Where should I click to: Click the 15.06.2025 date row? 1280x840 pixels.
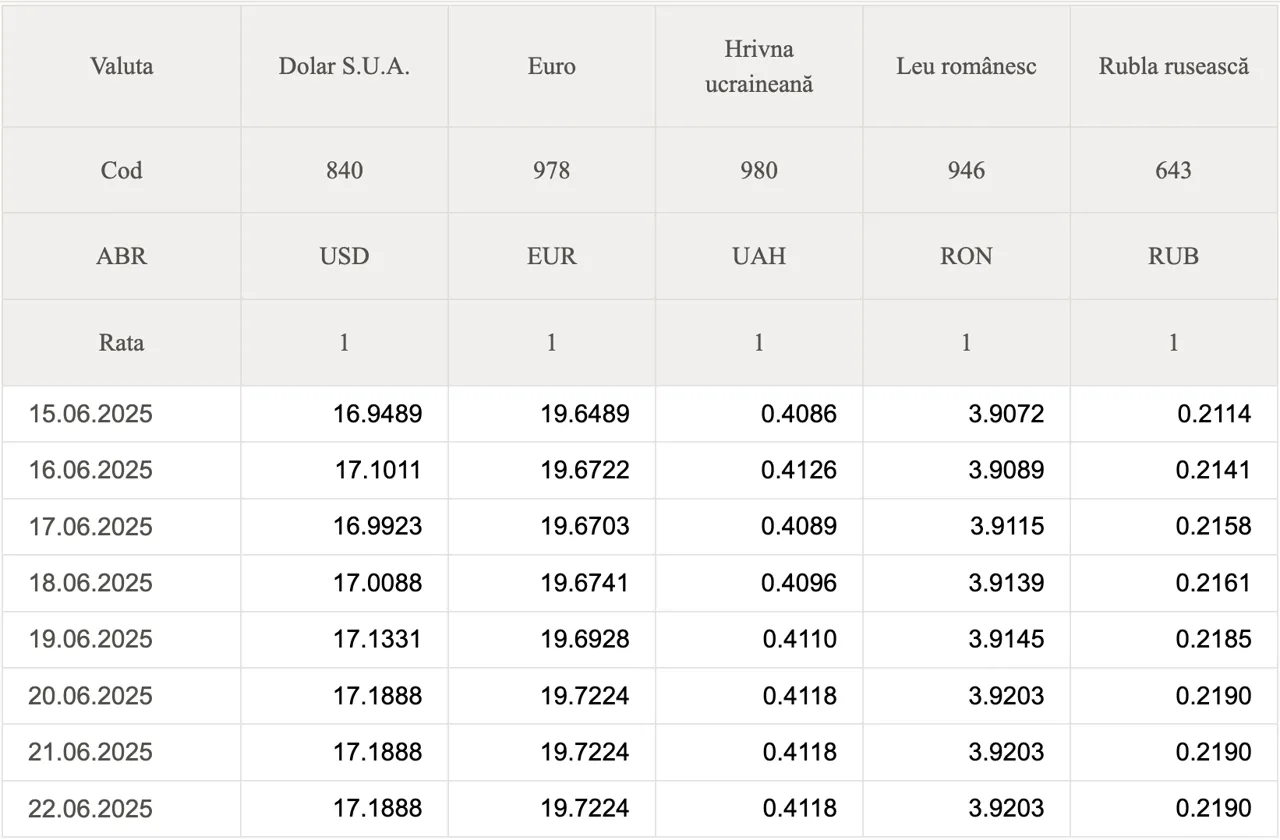(91, 414)
